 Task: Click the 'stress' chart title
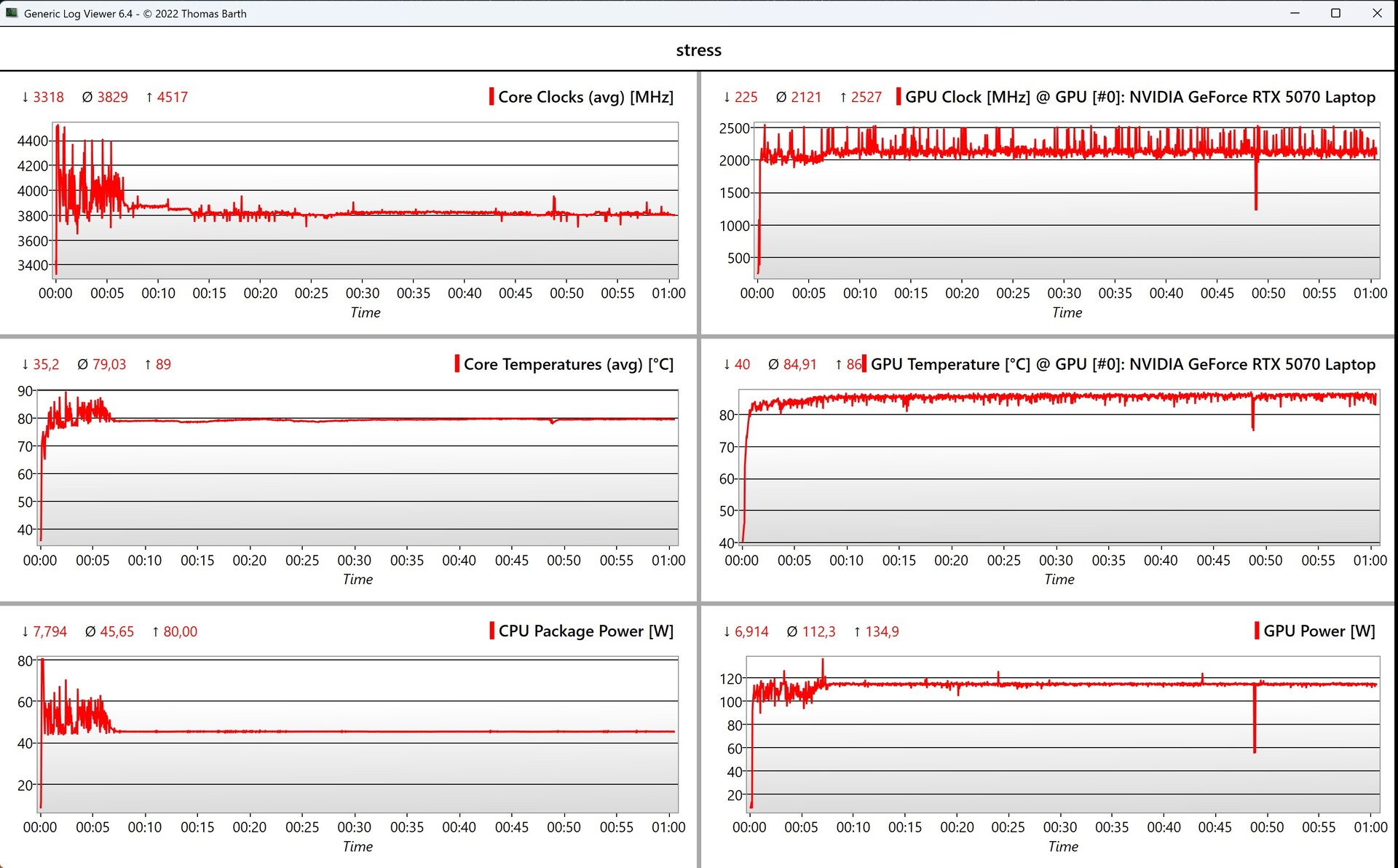698,50
